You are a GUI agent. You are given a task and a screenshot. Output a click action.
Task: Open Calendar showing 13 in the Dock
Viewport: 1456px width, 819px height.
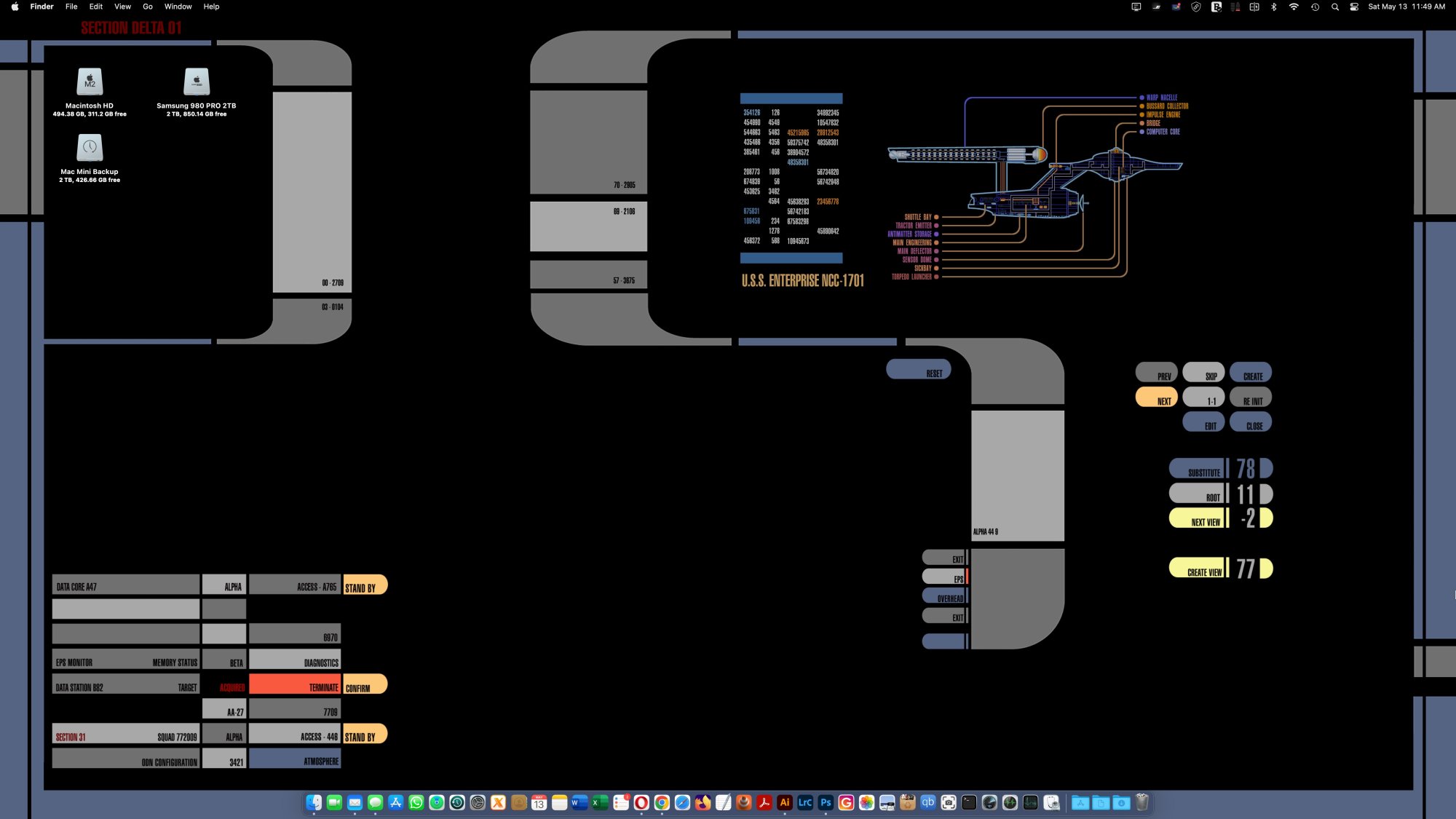539,802
